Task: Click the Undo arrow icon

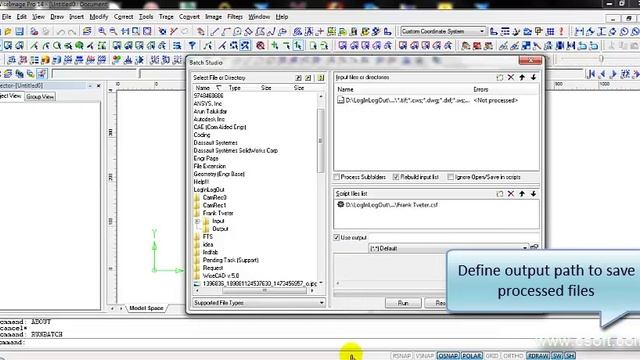Action: coord(60,31)
